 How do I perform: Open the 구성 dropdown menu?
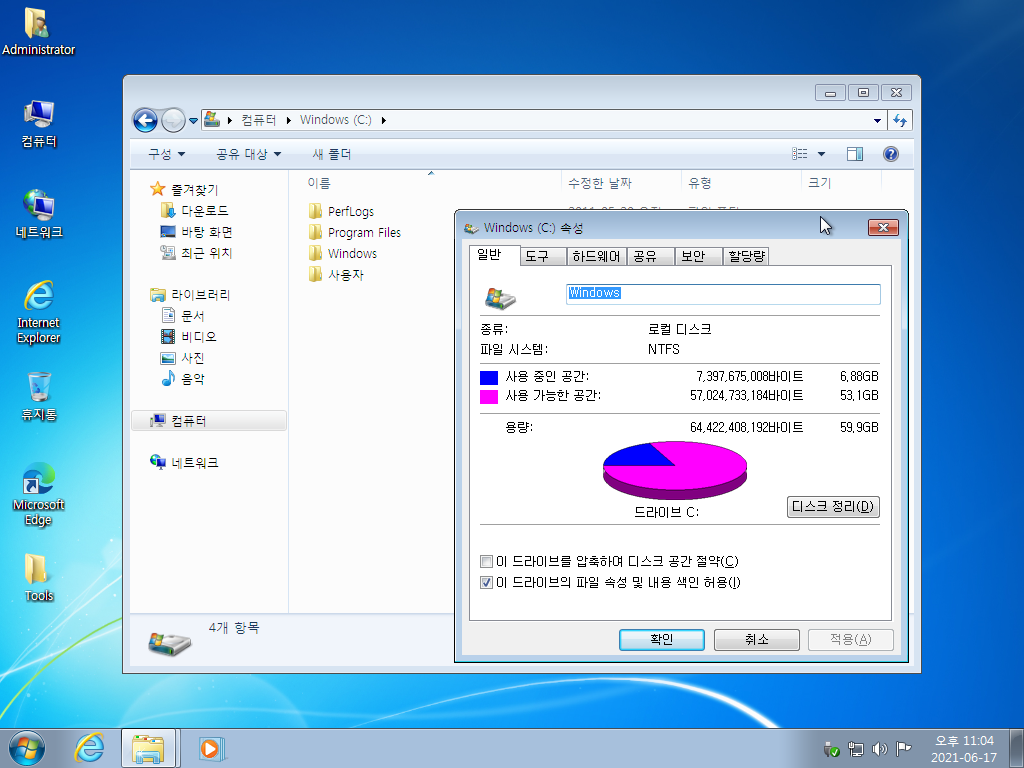(167, 154)
